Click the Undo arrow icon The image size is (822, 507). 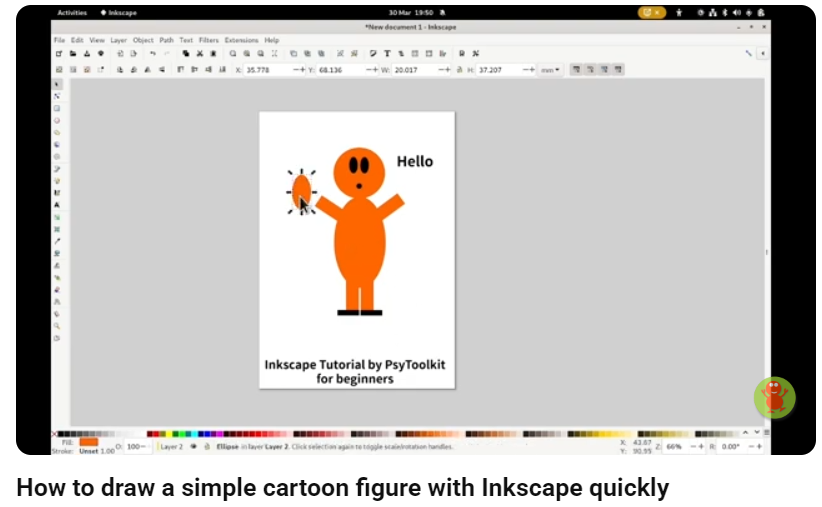(152, 53)
